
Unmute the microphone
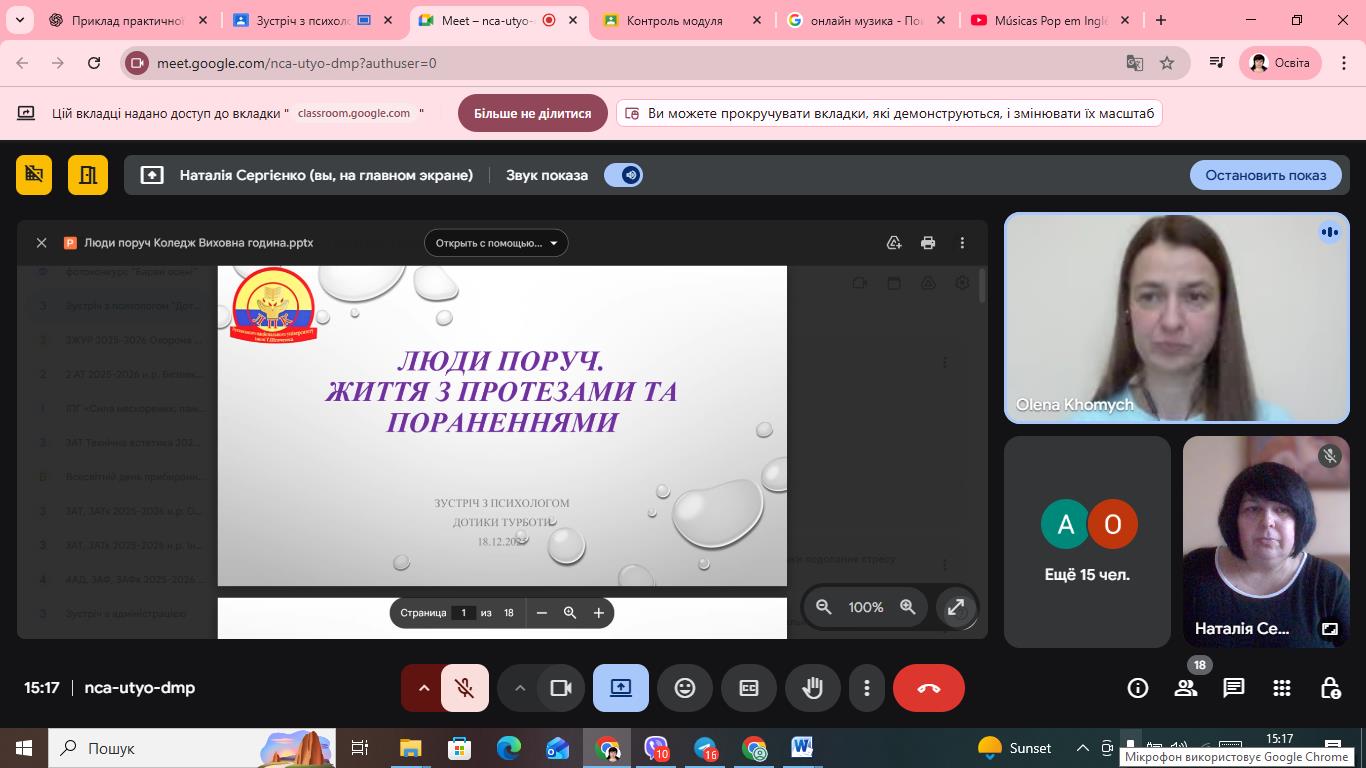coord(464,688)
